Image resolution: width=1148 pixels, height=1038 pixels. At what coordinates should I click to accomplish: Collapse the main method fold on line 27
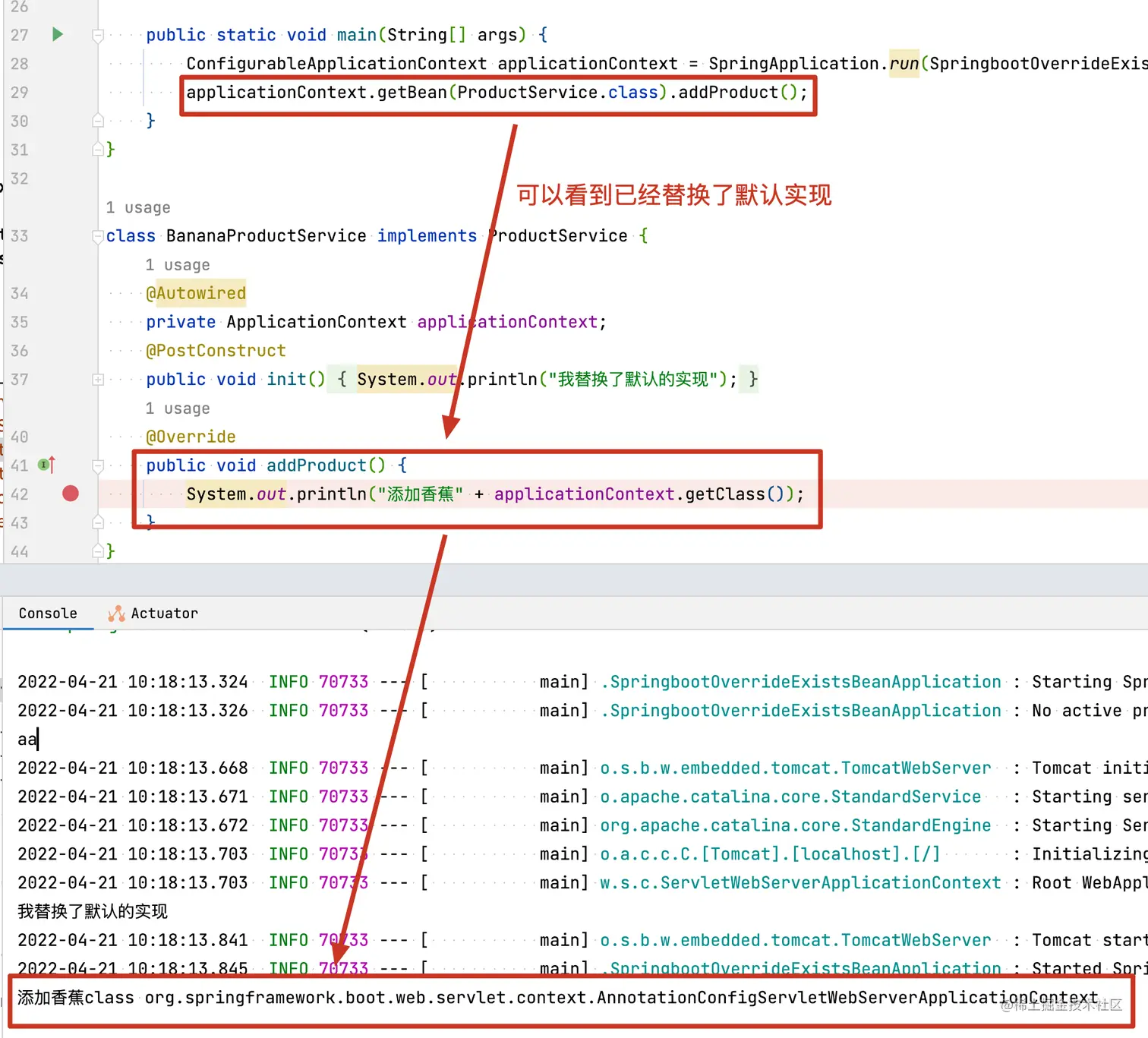click(x=98, y=35)
